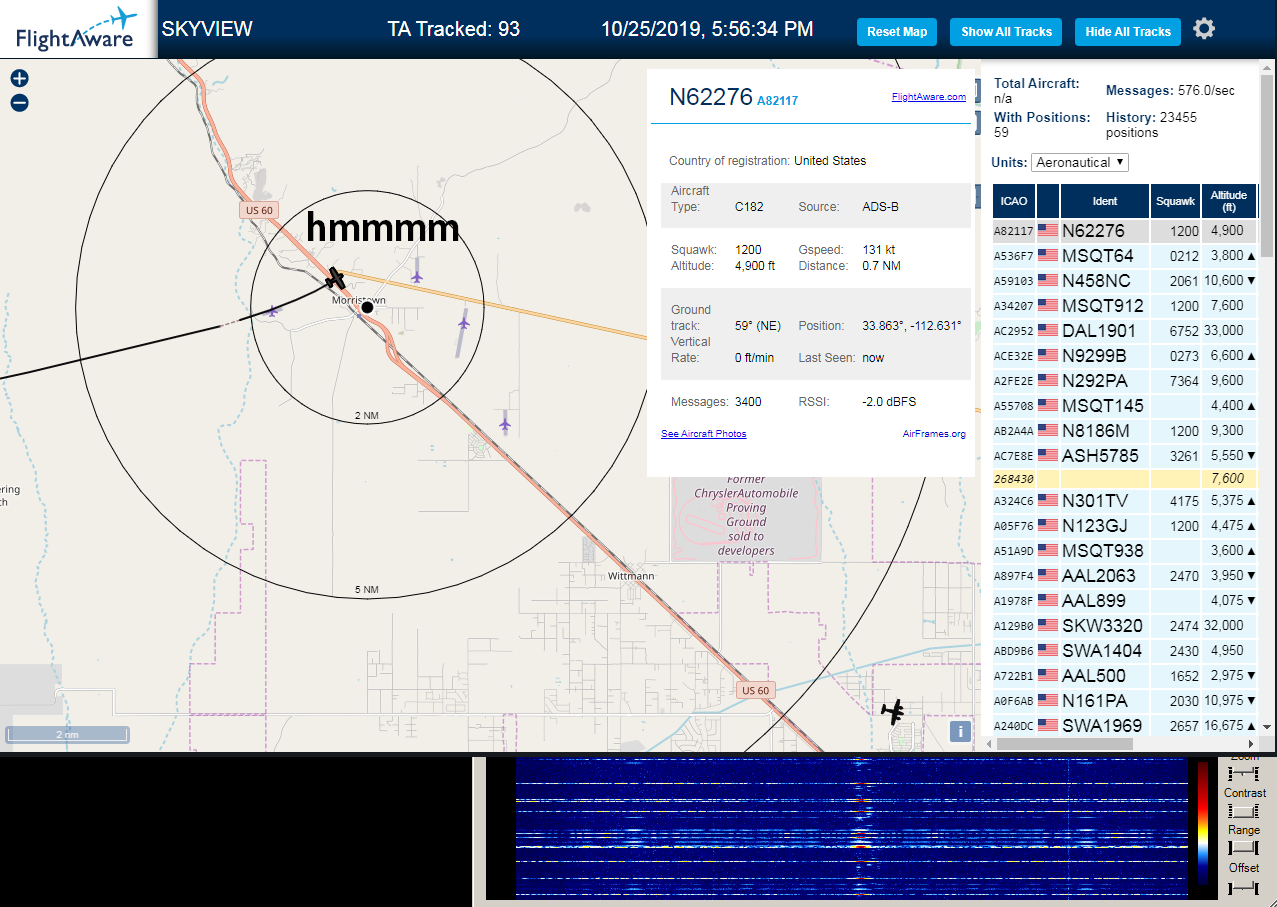This screenshot has height=907, width=1277.
Task: Click the US flag in the DAL1901 row
Action: [1048, 331]
